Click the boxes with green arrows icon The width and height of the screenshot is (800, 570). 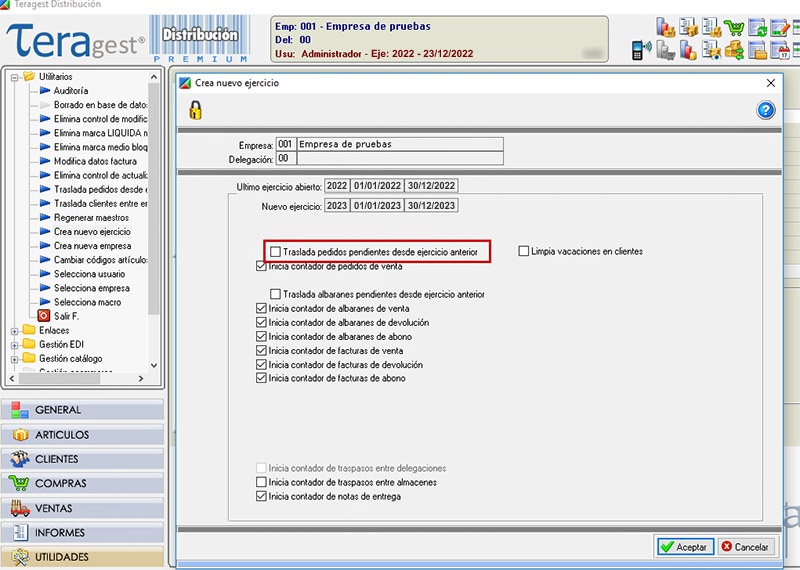pyautogui.click(x=734, y=50)
